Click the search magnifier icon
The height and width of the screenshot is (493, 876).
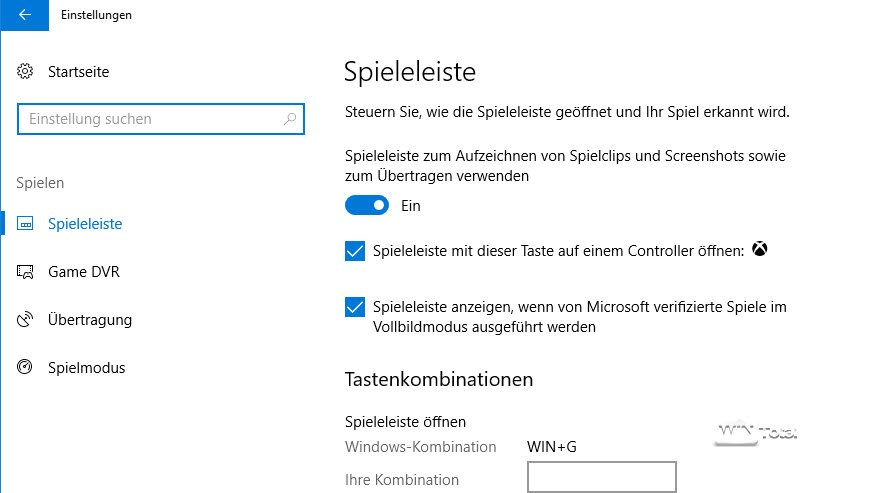click(x=290, y=119)
